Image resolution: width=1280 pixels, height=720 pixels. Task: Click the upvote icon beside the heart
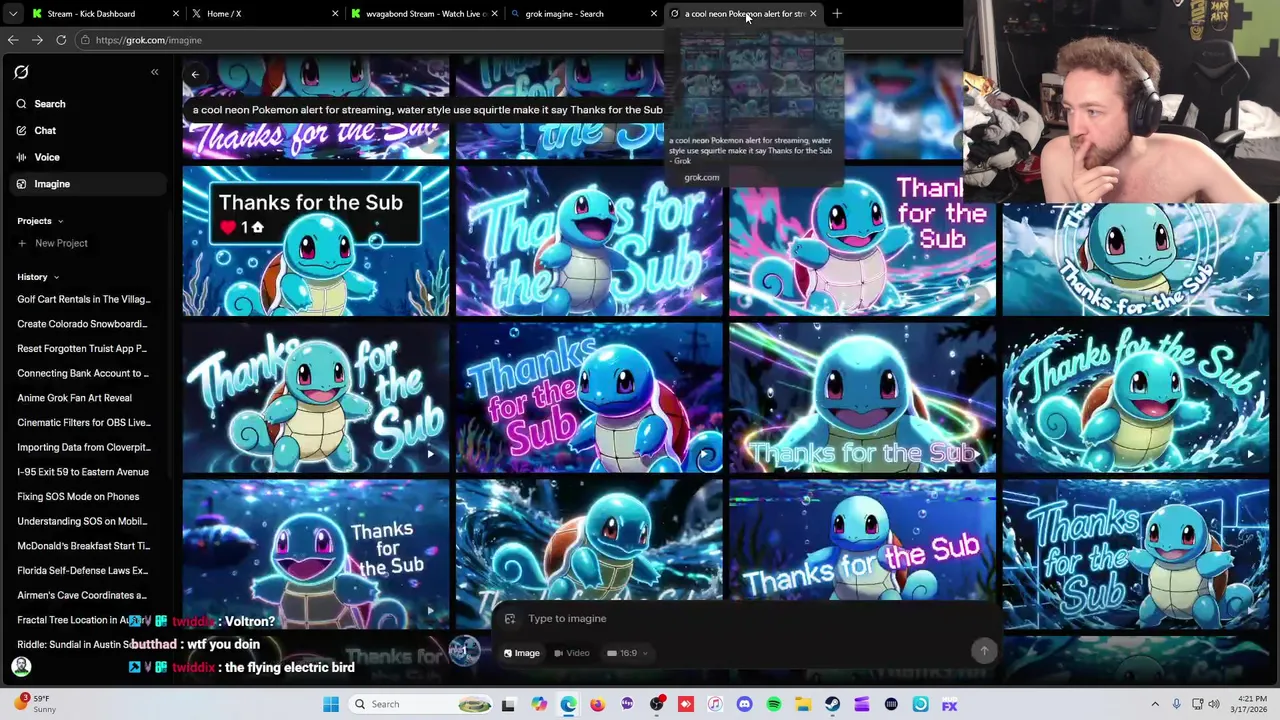(x=257, y=227)
